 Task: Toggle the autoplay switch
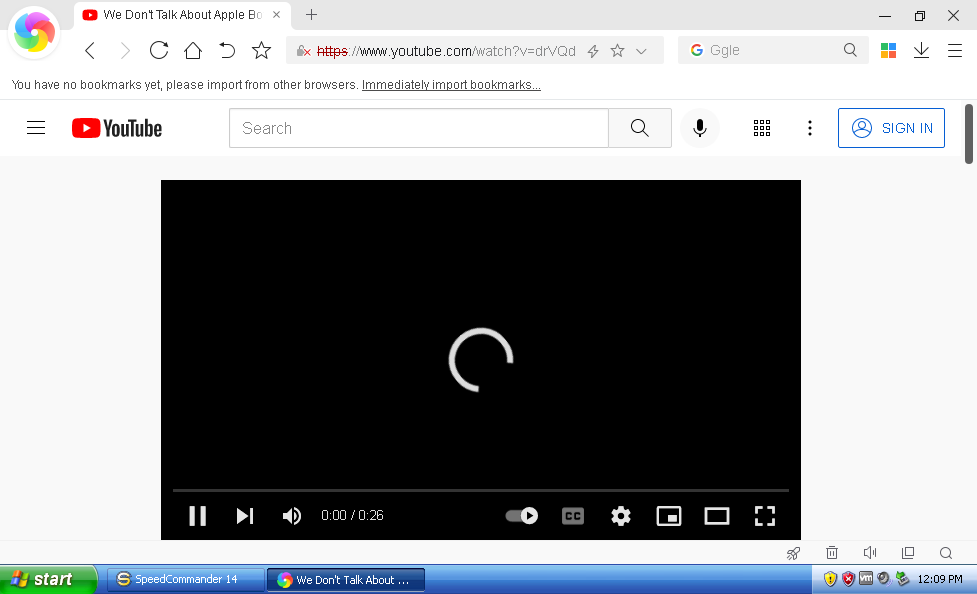coord(522,515)
